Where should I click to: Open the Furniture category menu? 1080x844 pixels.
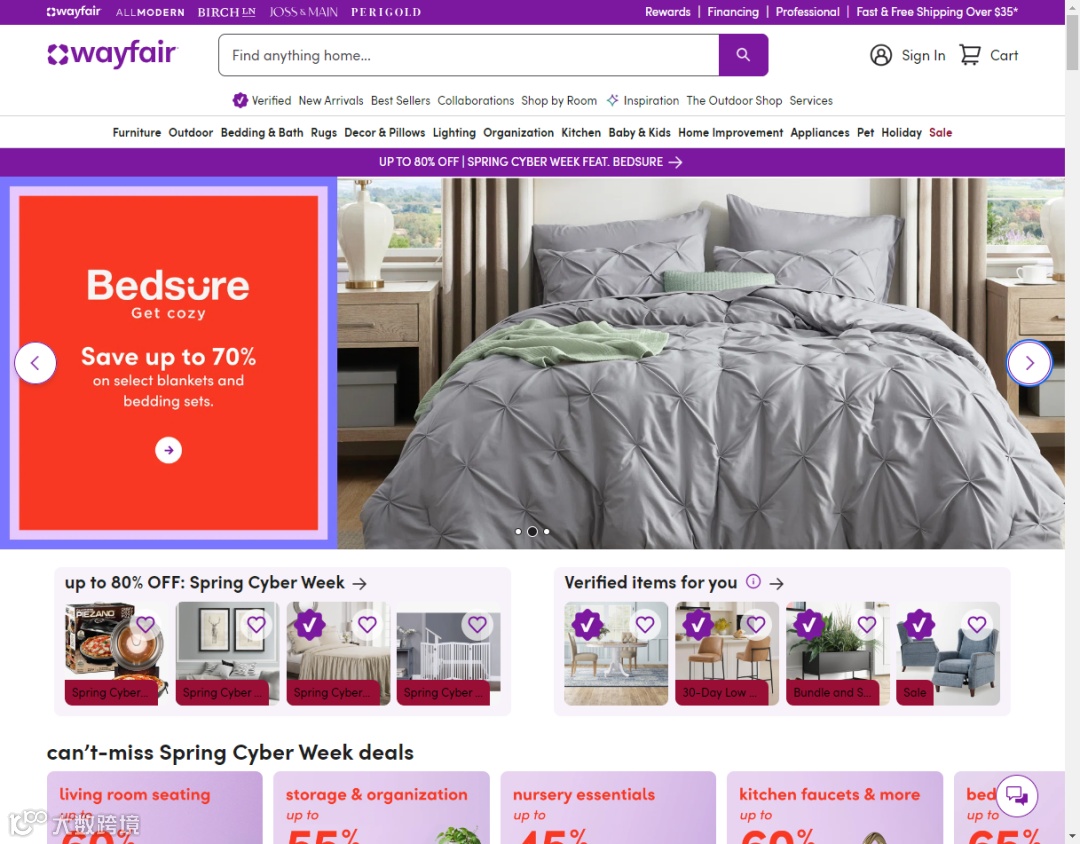click(x=136, y=132)
